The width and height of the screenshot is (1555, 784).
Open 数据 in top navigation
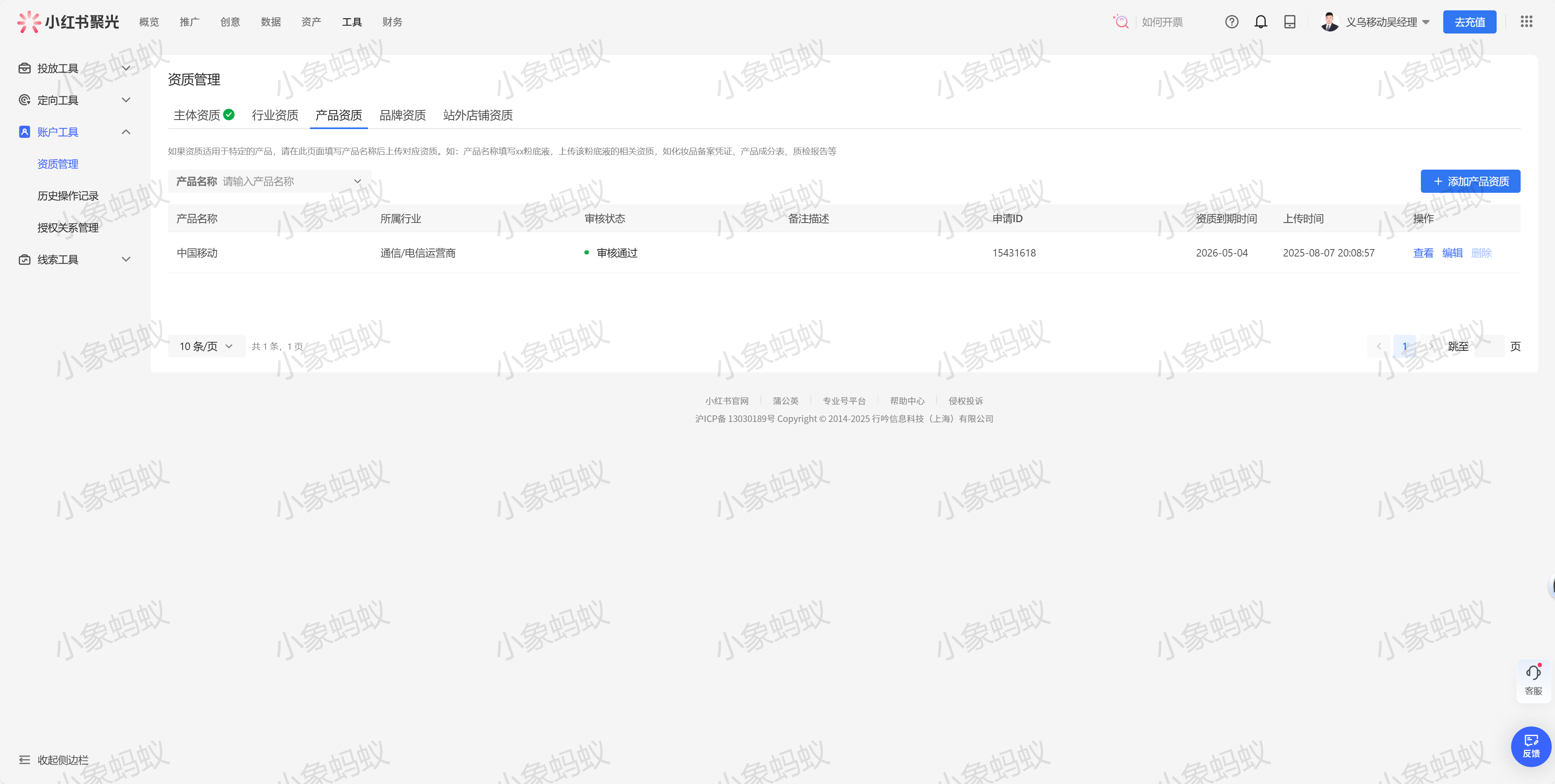point(270,22)
